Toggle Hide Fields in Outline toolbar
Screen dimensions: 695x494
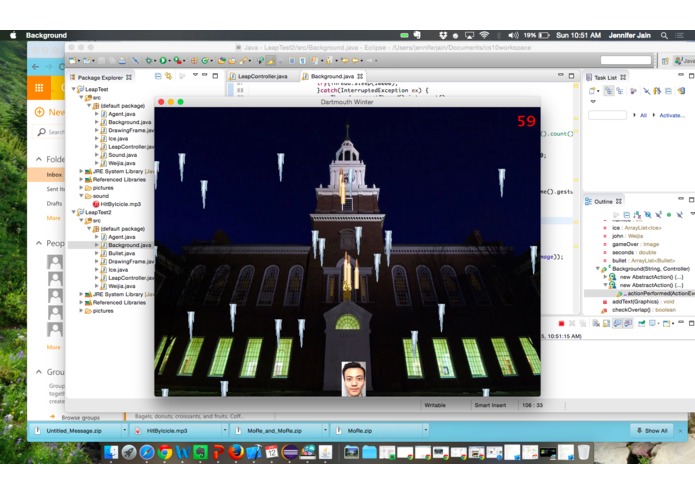pyautogui.click(x=648, y=215)
